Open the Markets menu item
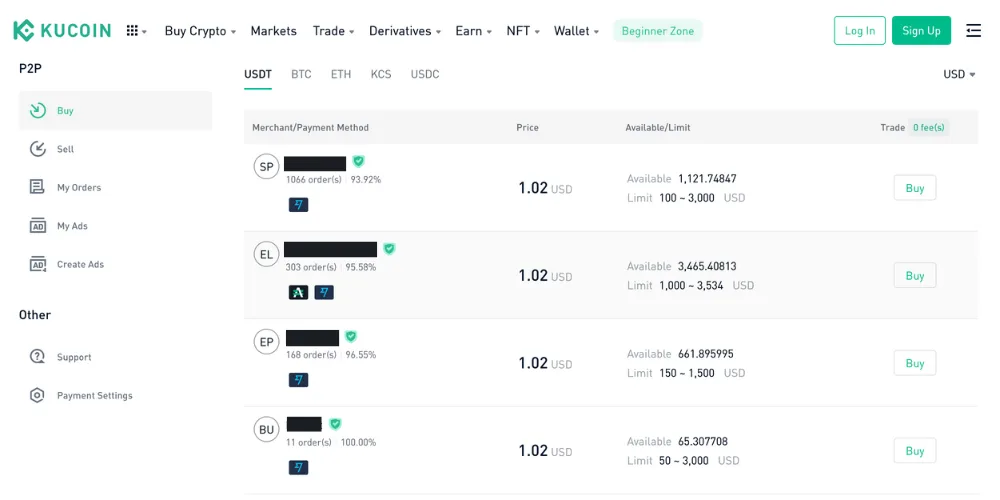Image resolution: width=1000 pixels, height=500 pixels. pos(273,31)
